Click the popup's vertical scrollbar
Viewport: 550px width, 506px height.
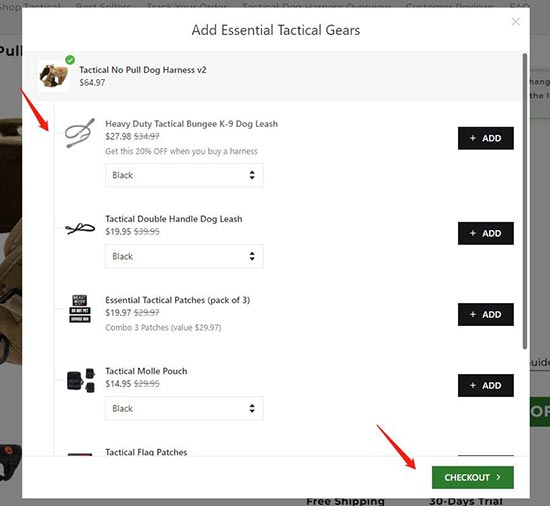(x=524, y=201)
